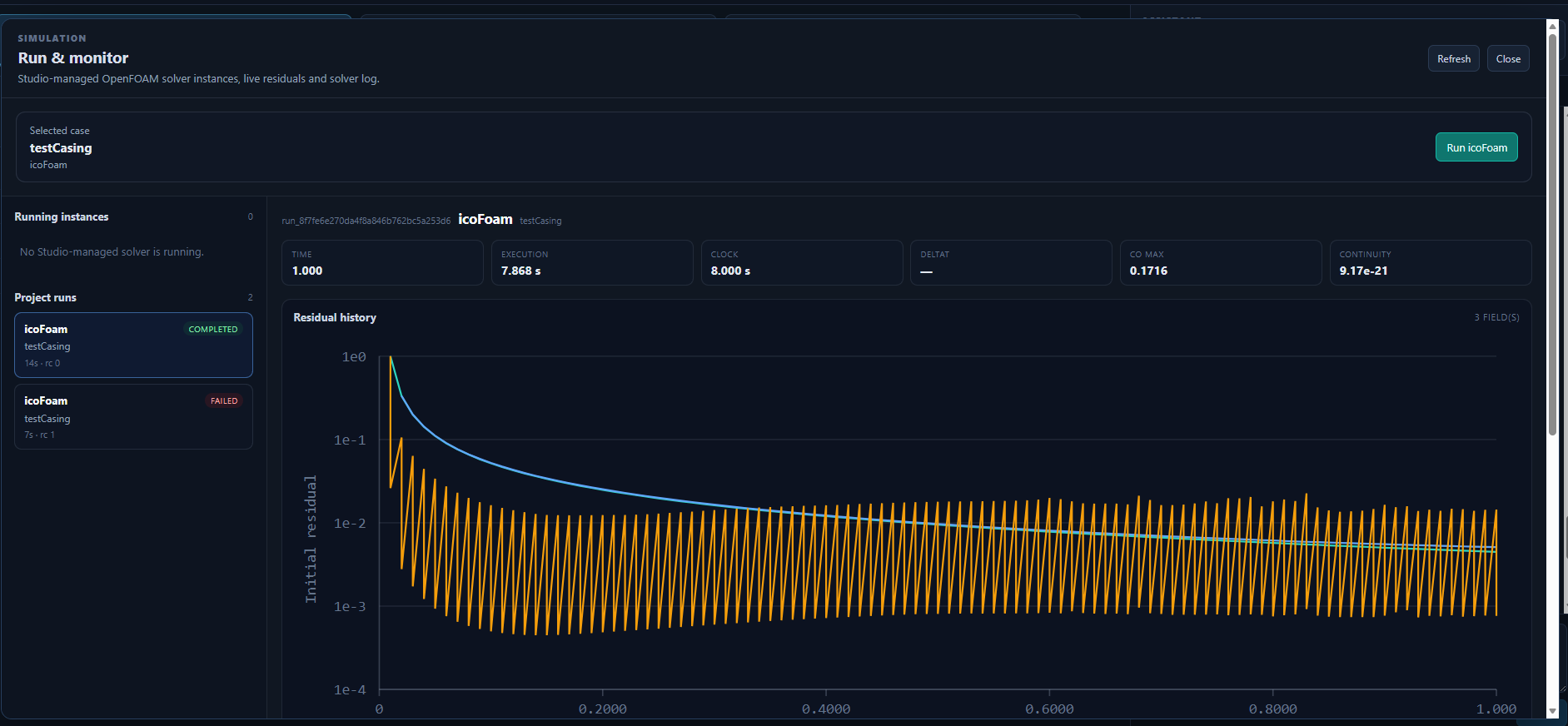The image size is (1568, 726).
Task: Close the Run & monitor dialog
Action: 1507,58
